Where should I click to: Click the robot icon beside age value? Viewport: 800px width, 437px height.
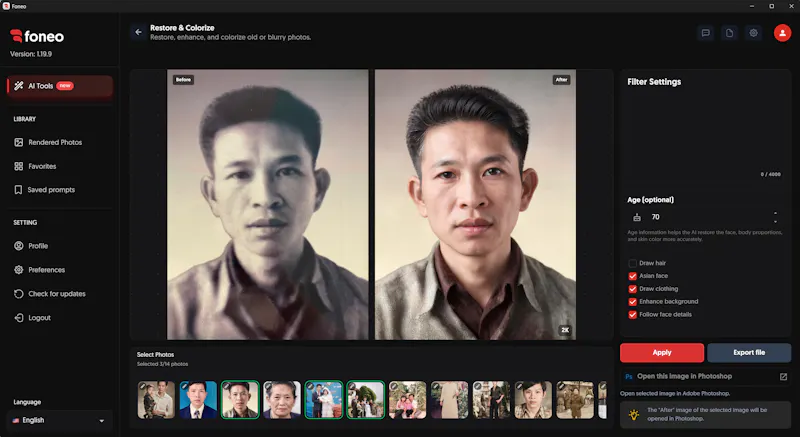click(637, 217)
